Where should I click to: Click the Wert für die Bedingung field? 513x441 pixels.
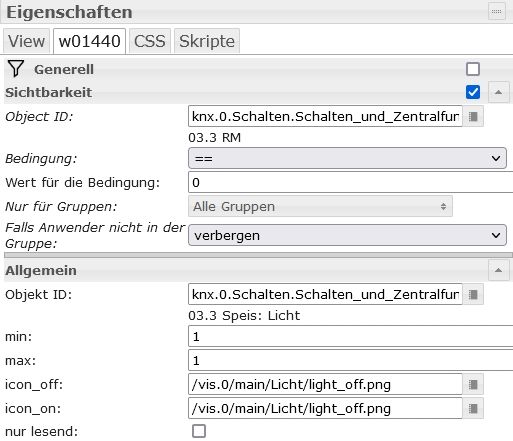click(x=350, y=182)
